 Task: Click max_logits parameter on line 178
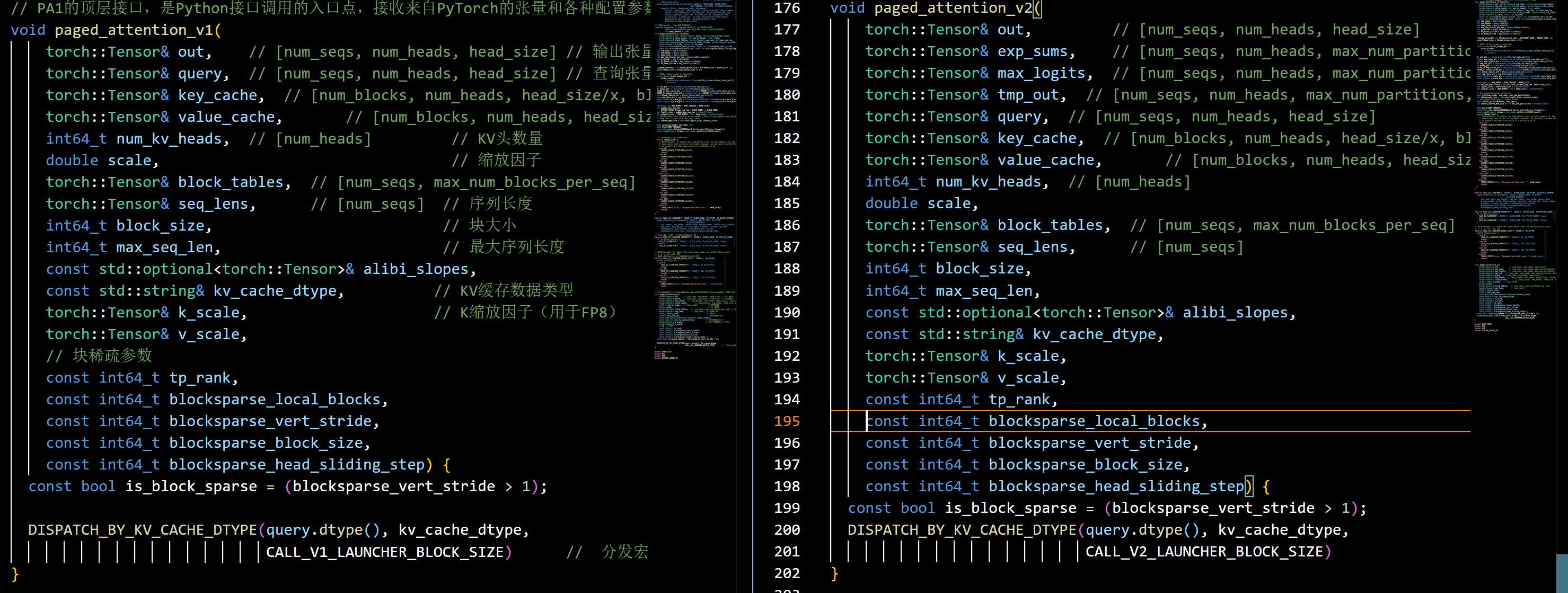1041,73
